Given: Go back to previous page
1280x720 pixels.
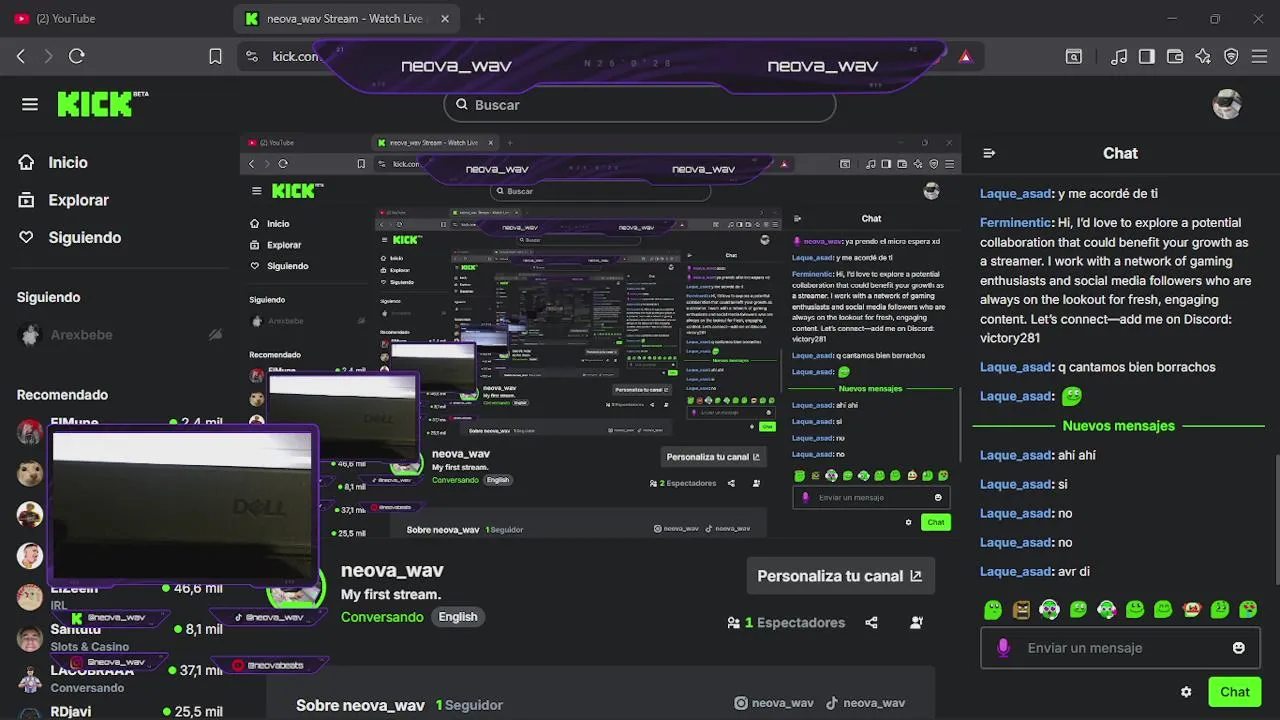Looking at the screenshot, I should (x=20, y=57).
